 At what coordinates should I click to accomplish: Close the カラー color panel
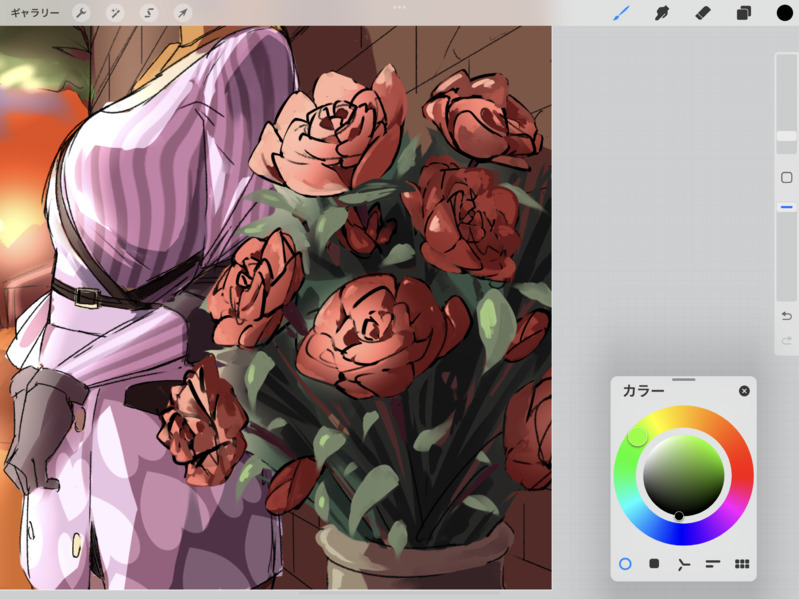(x=744, y=391)
